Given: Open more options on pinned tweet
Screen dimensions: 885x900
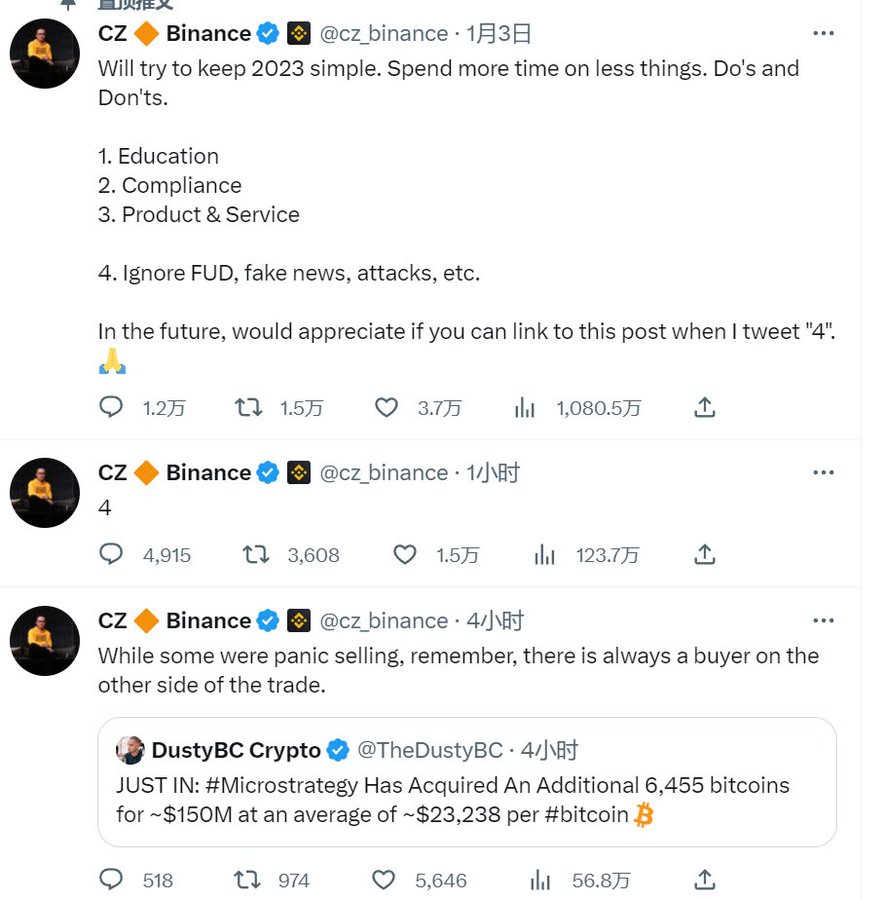Looking at the screenshot, I should point(823,33).
